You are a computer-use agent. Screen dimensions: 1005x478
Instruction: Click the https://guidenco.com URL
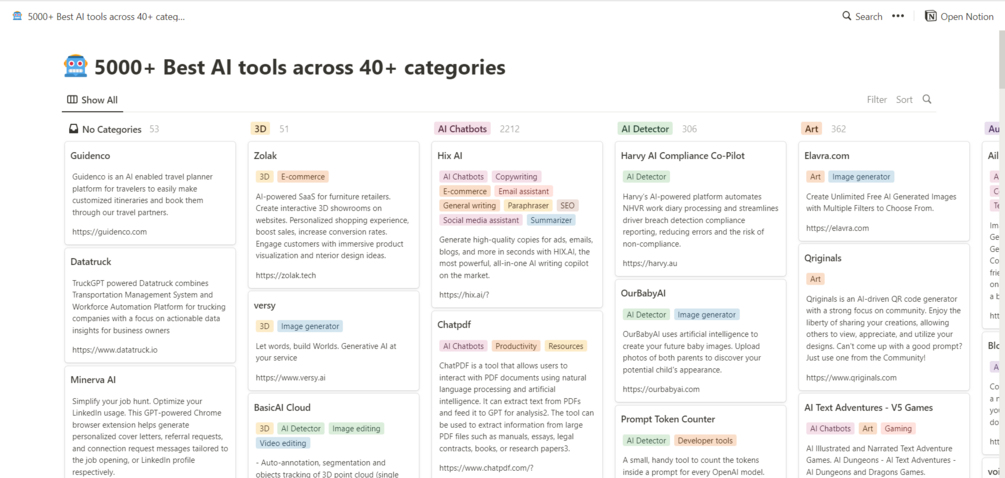pos(110,231)
